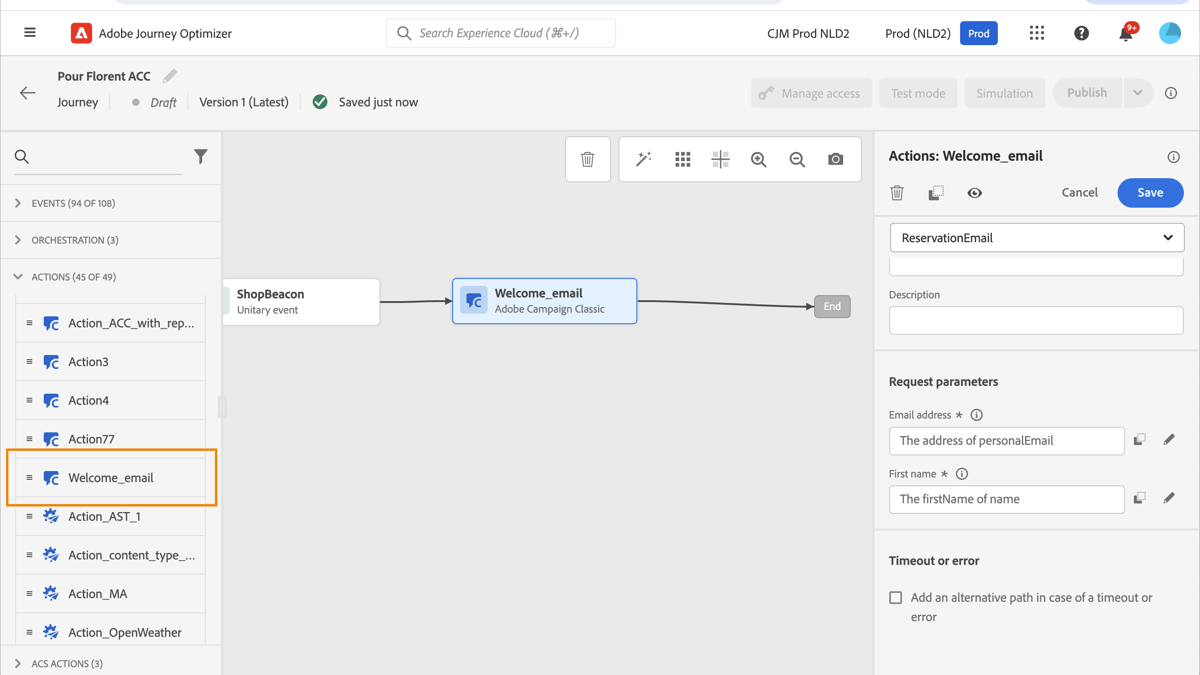
Task: Select the auto-arrange magic wand tool
Action: tap(643, 159)
